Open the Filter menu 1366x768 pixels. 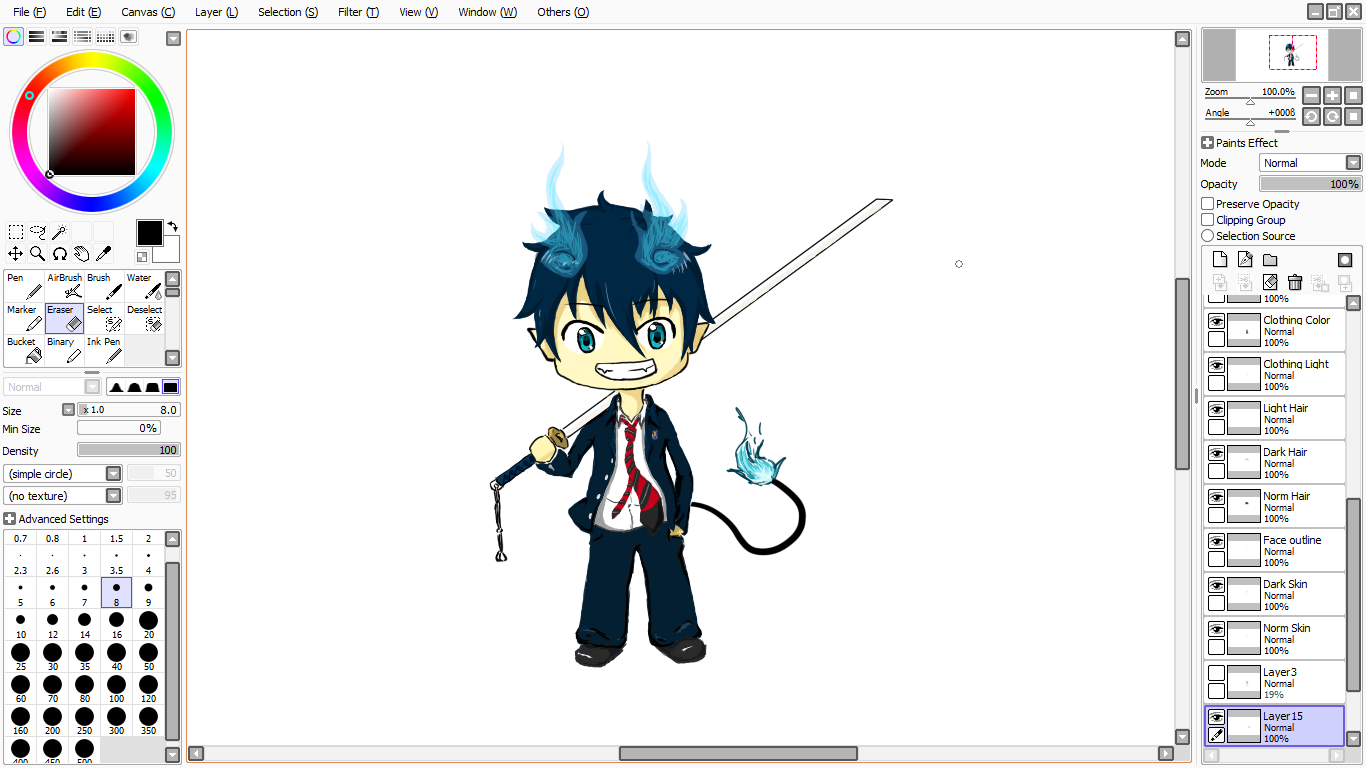click(358, 12)
